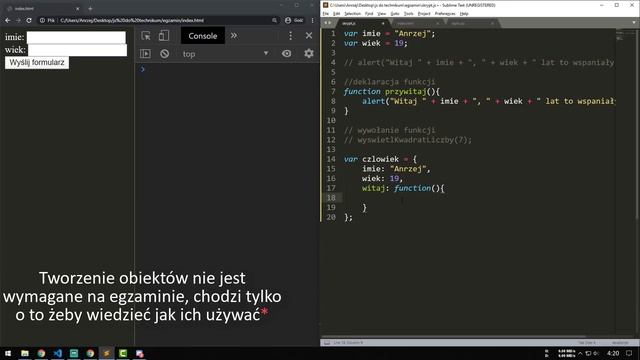Image resolution: width=640 pixels, height=360 pixels.
Task: Open File Explorer from the taskbar
Action: click(25, 353)
